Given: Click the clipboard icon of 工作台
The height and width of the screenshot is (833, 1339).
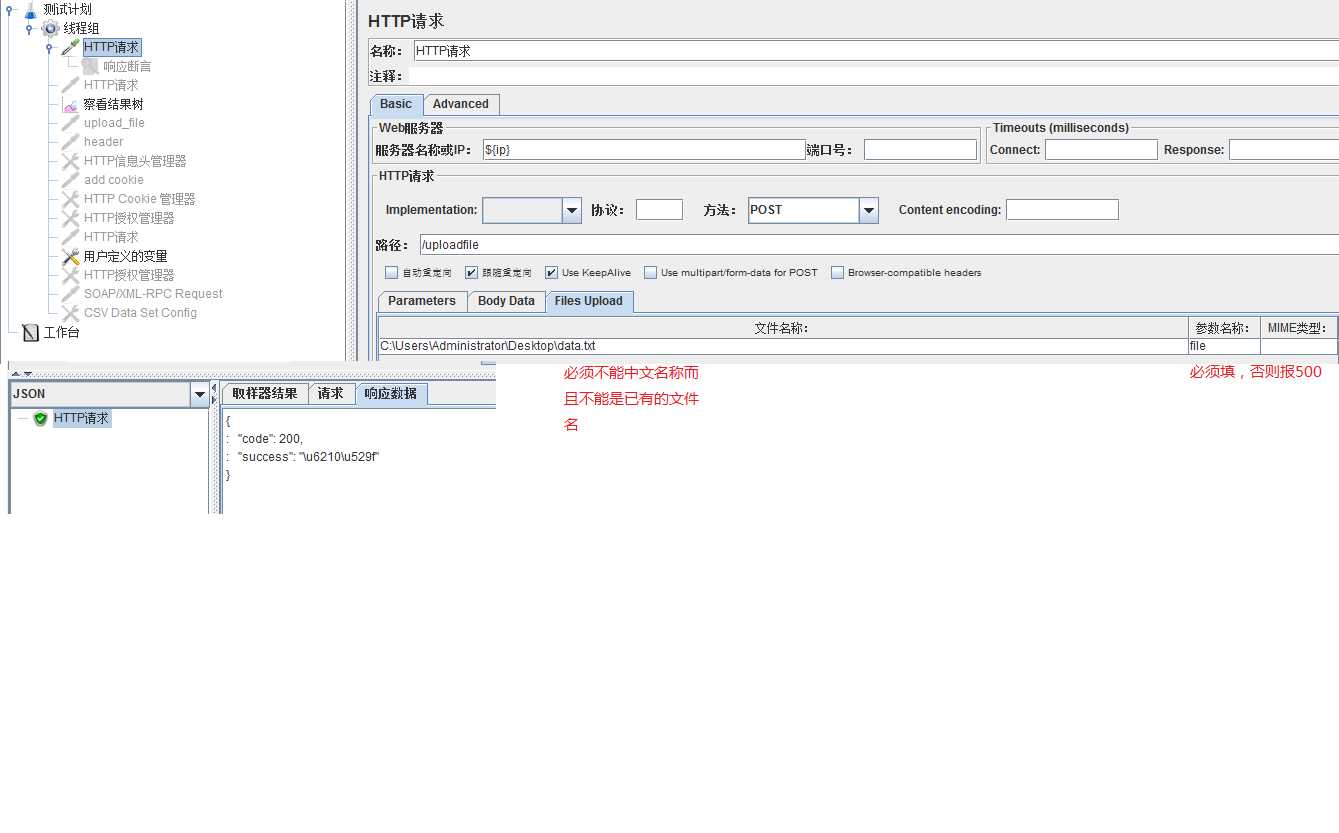Looking at the screenshot, I should pyautogui.click(x=30, y=332).
